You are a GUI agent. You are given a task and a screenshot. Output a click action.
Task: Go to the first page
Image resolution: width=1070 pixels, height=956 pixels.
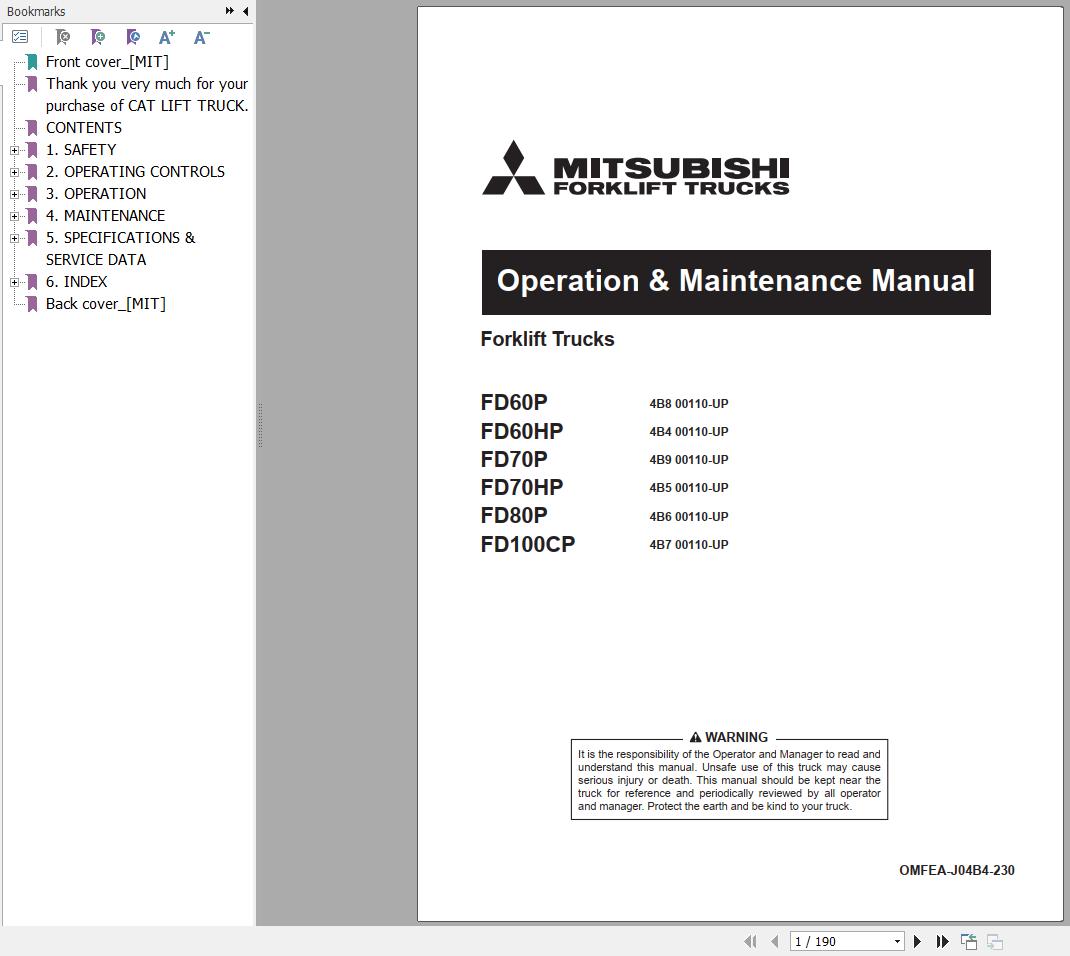click(751, 942)
